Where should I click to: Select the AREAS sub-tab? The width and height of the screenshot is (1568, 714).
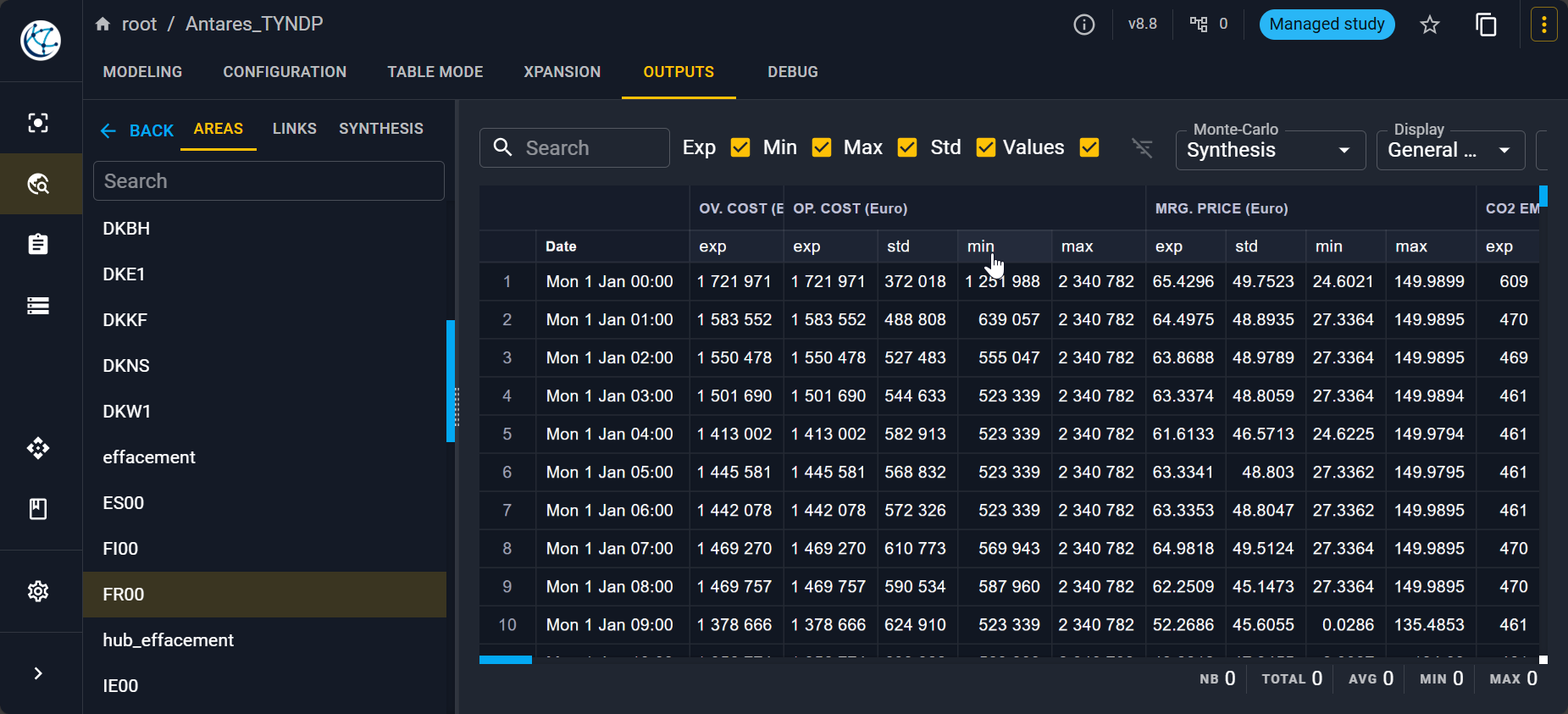click(x=219, y=129)
